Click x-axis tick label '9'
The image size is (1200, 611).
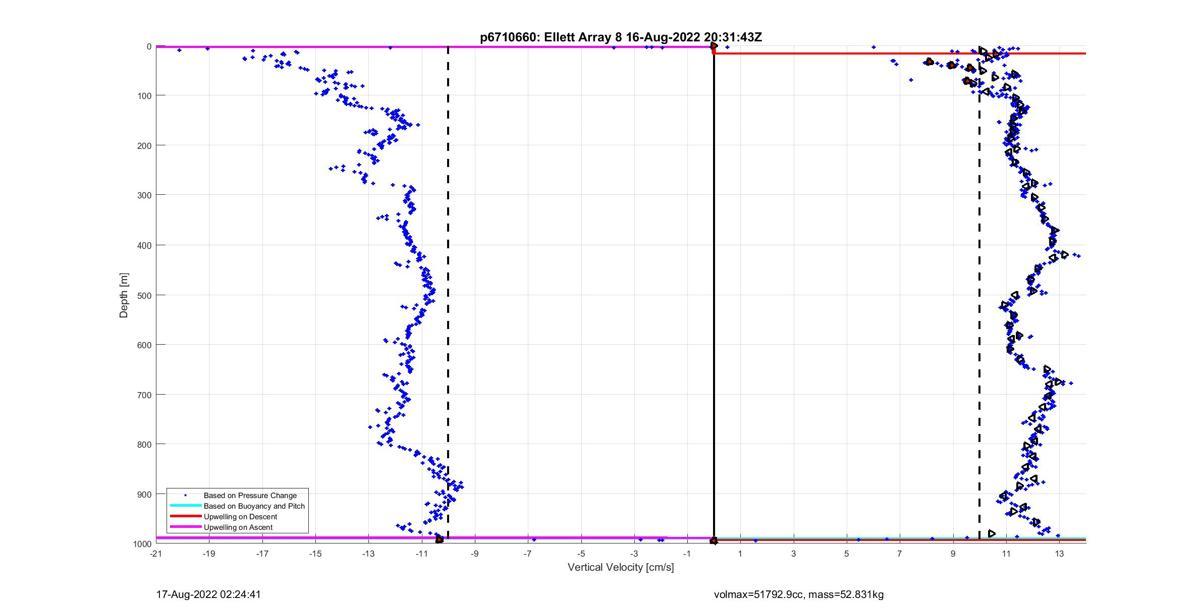[952, 554]
